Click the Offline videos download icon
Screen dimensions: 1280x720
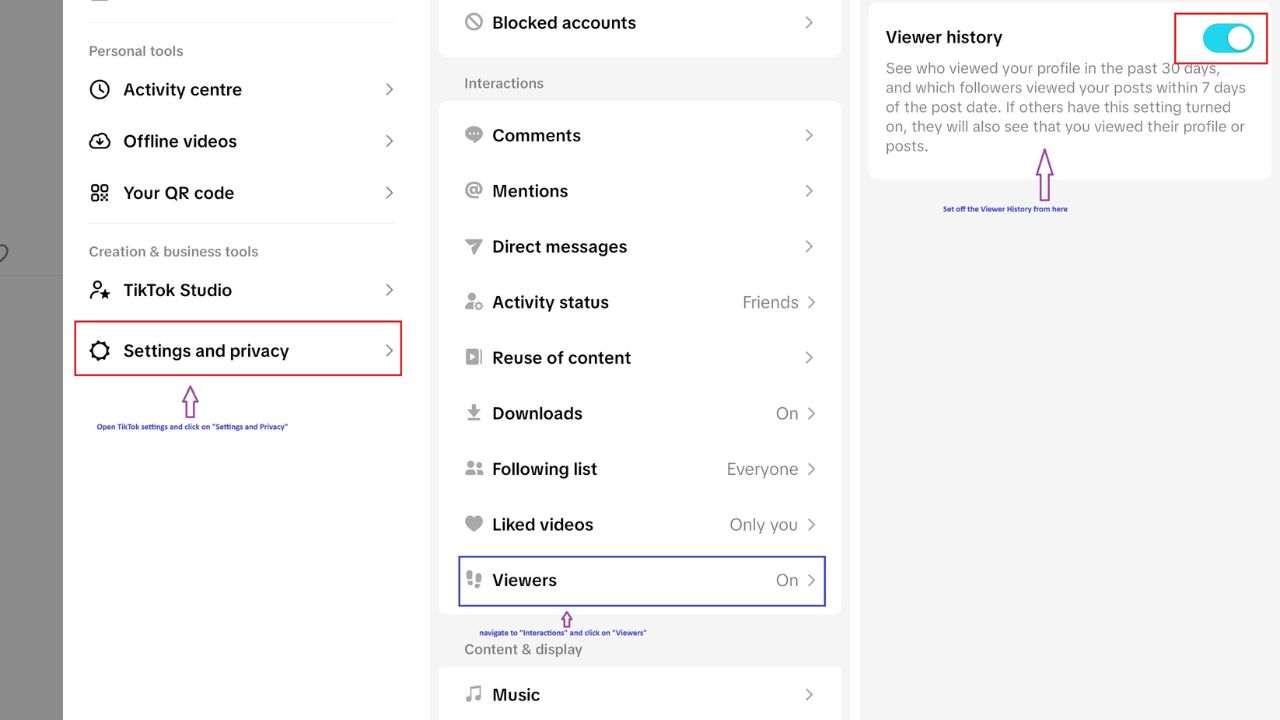100,141
